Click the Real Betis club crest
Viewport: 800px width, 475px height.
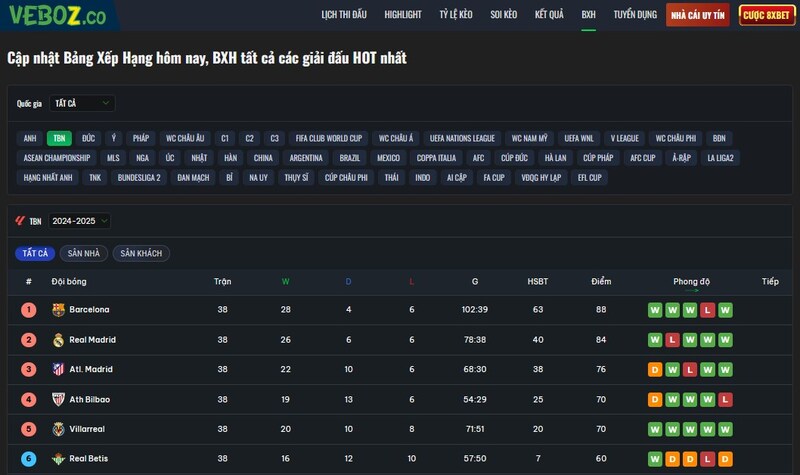(x=59, y=459)
